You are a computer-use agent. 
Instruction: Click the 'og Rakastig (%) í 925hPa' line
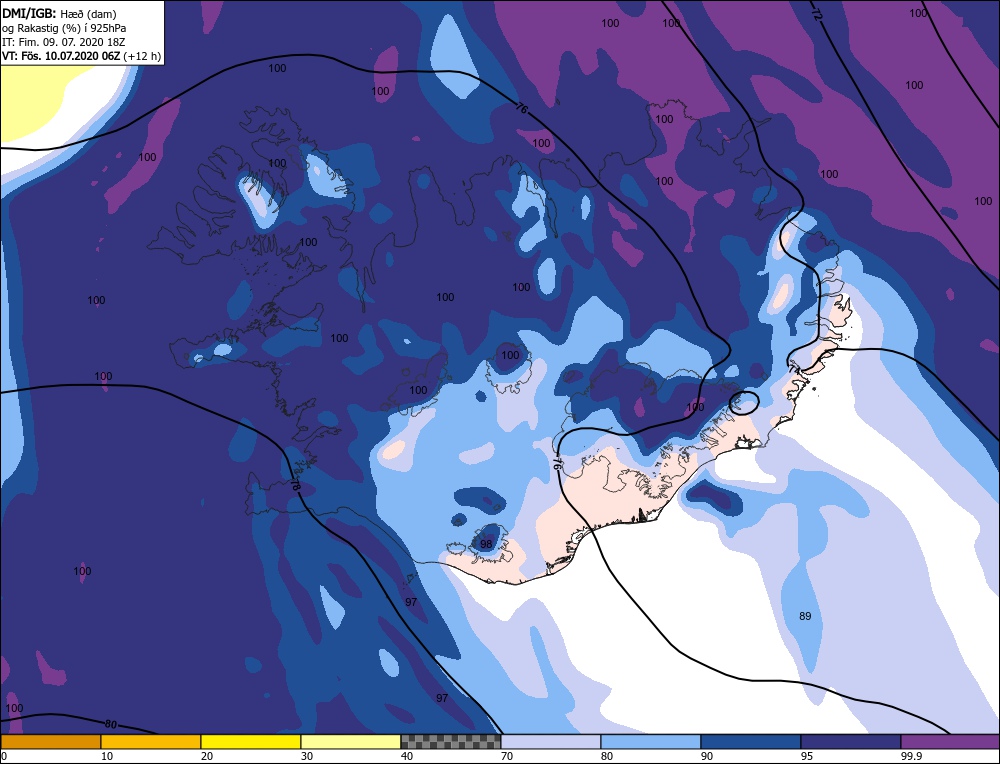(64, 28)
